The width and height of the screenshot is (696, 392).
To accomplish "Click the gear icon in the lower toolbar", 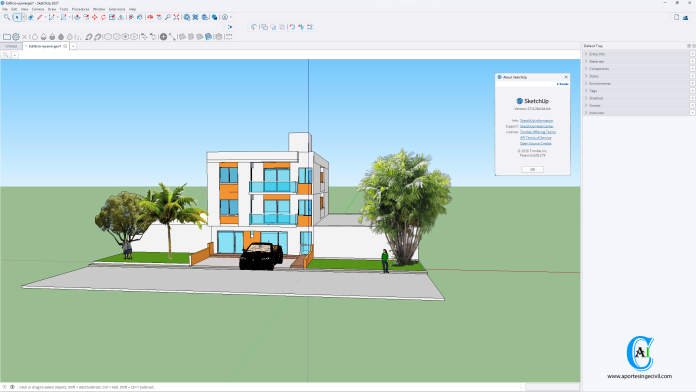I will click(x=16, y=37).
